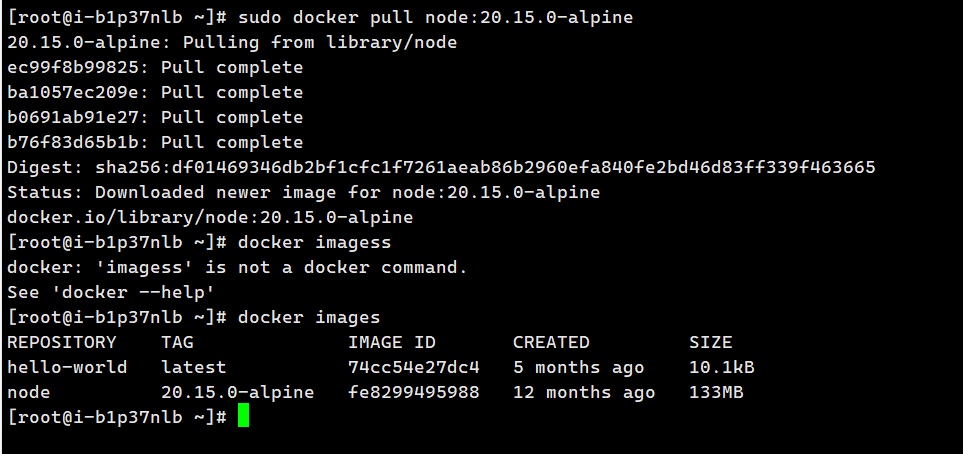The height and width of the screenshot is (454, 963).
Task: Click the mistyped 'docker imagess' command
Action: pos(315,242)
